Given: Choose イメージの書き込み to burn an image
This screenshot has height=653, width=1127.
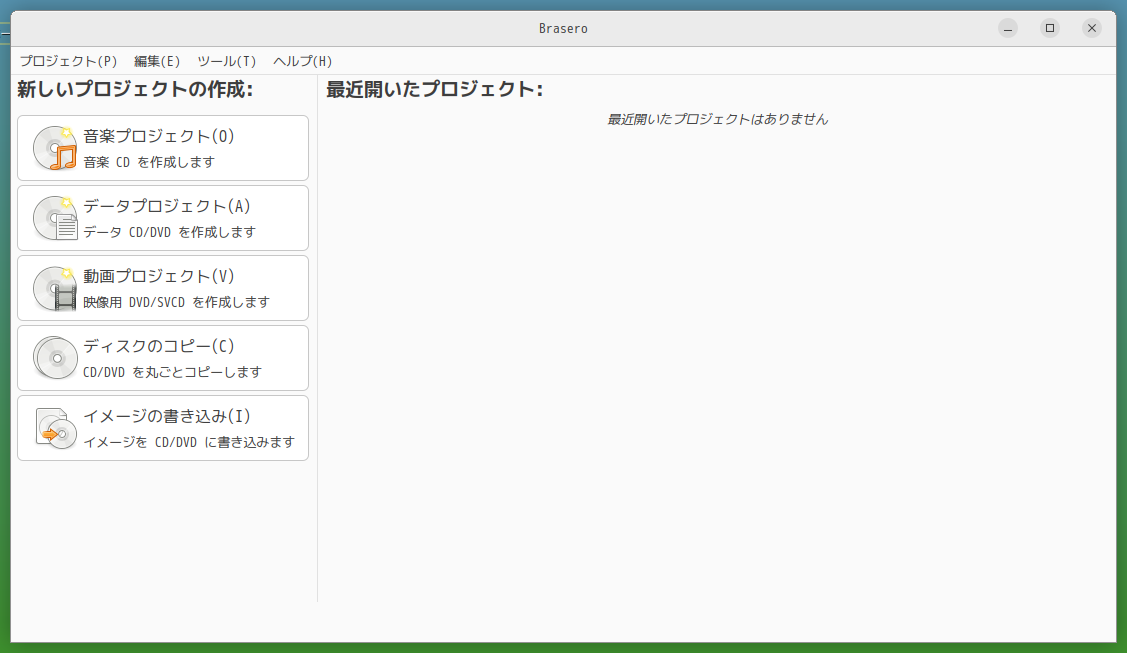Looking at the screenshot, I should coord(163,428).
